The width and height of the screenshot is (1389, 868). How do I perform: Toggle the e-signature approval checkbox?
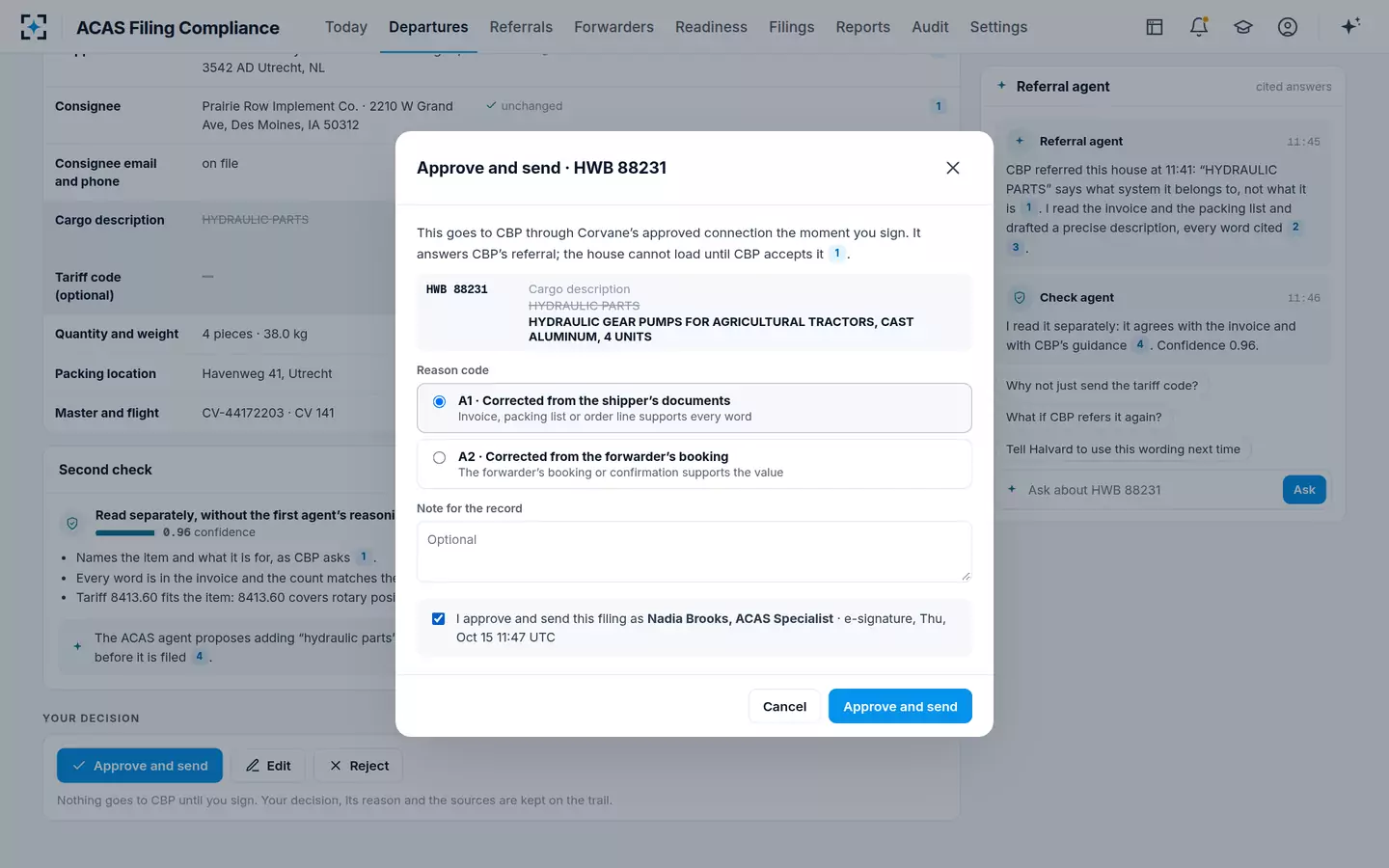click(x=438, y=619)
